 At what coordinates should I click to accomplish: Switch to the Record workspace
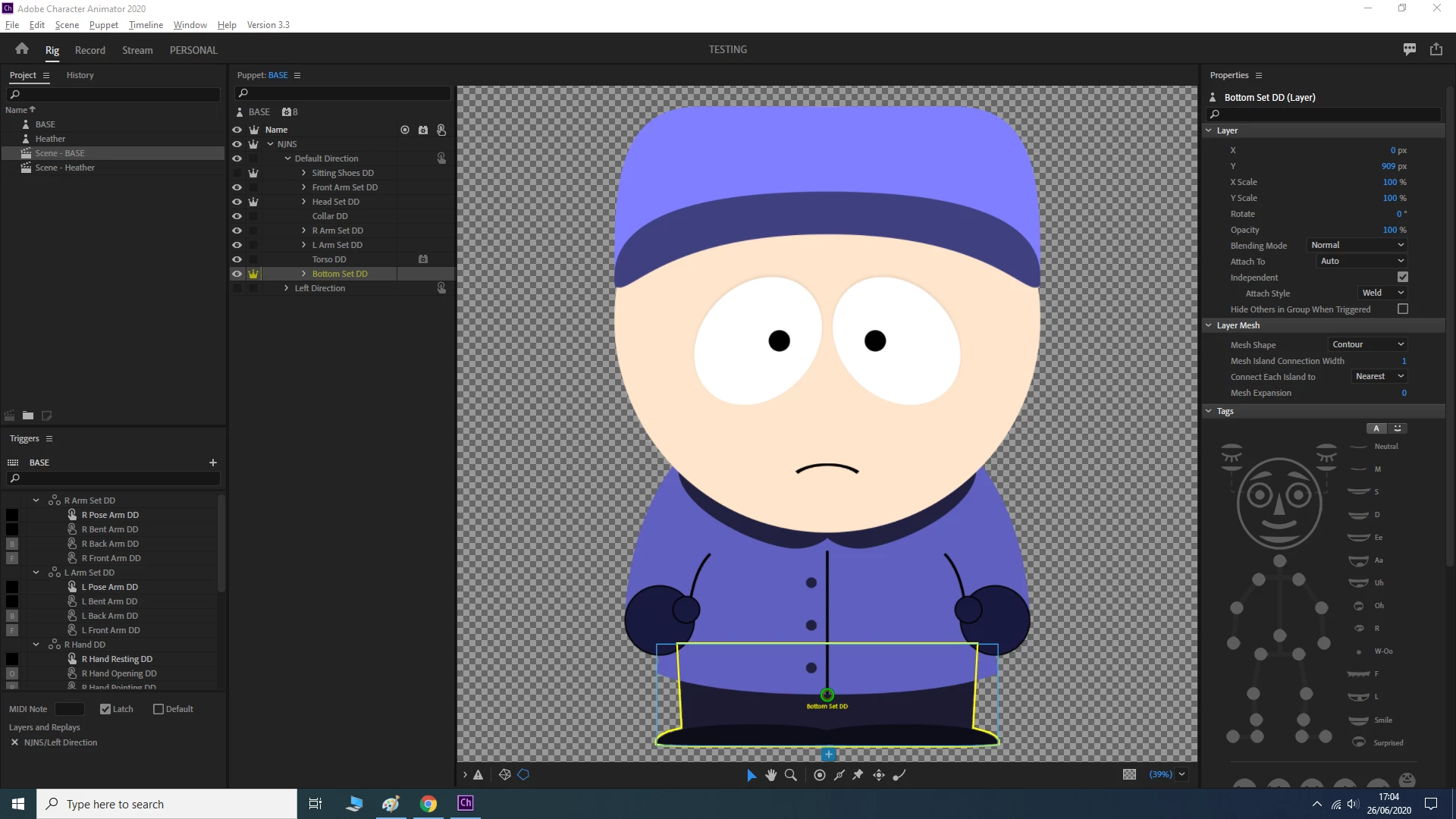(89, 50)
